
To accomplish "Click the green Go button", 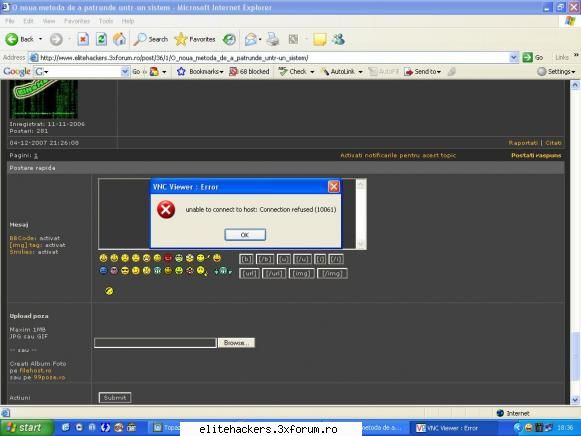I will [532, 57].
